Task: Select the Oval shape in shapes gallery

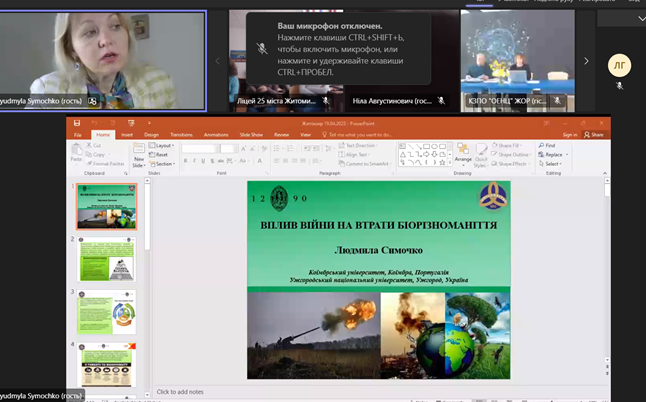Action: click(x=435, y=146)
